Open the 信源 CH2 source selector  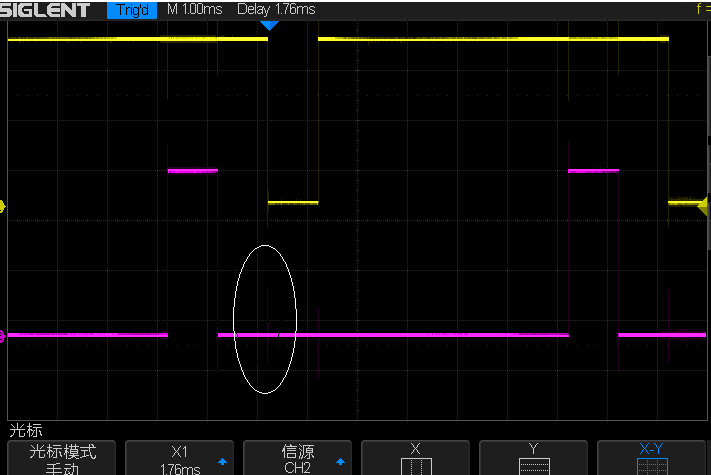(x=297, y=458)
